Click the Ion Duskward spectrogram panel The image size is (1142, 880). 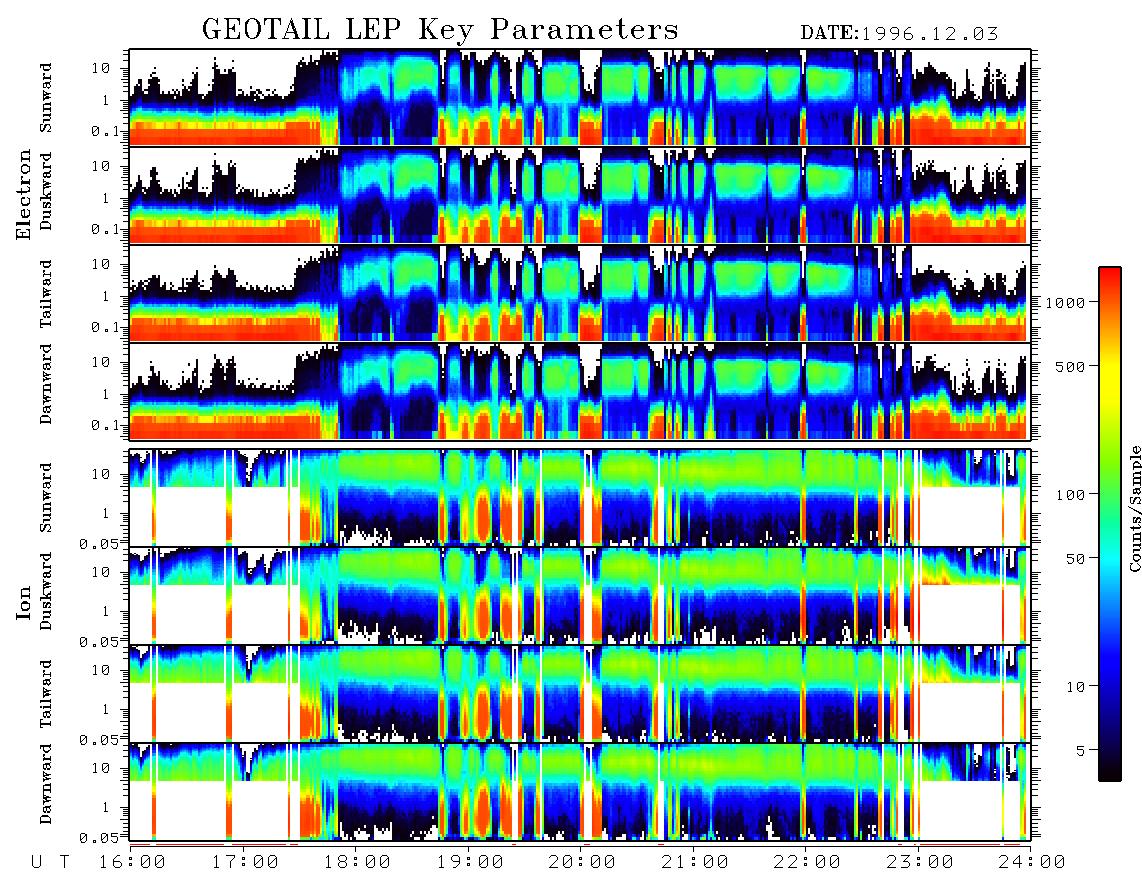(579, 595)
